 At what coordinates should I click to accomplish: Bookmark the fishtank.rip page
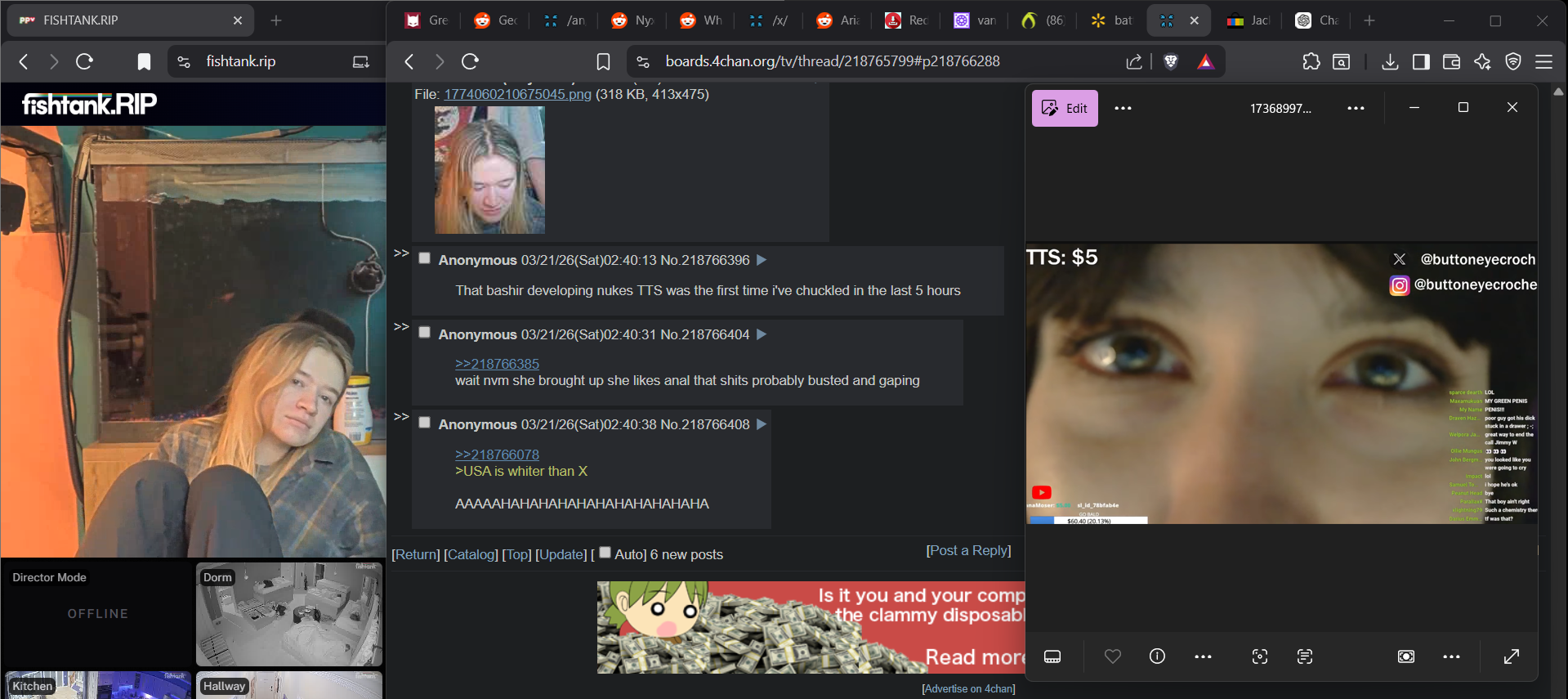coord(144,61)
